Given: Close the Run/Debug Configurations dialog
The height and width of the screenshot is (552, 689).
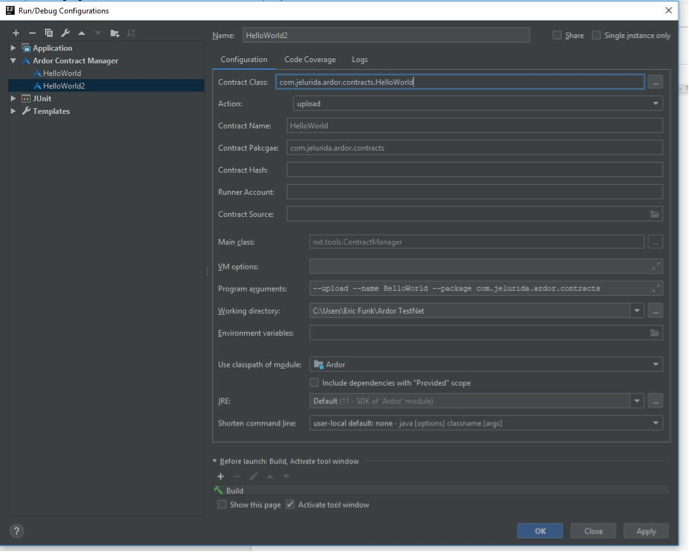Looking at the screenshot, I should click(668, 10).
